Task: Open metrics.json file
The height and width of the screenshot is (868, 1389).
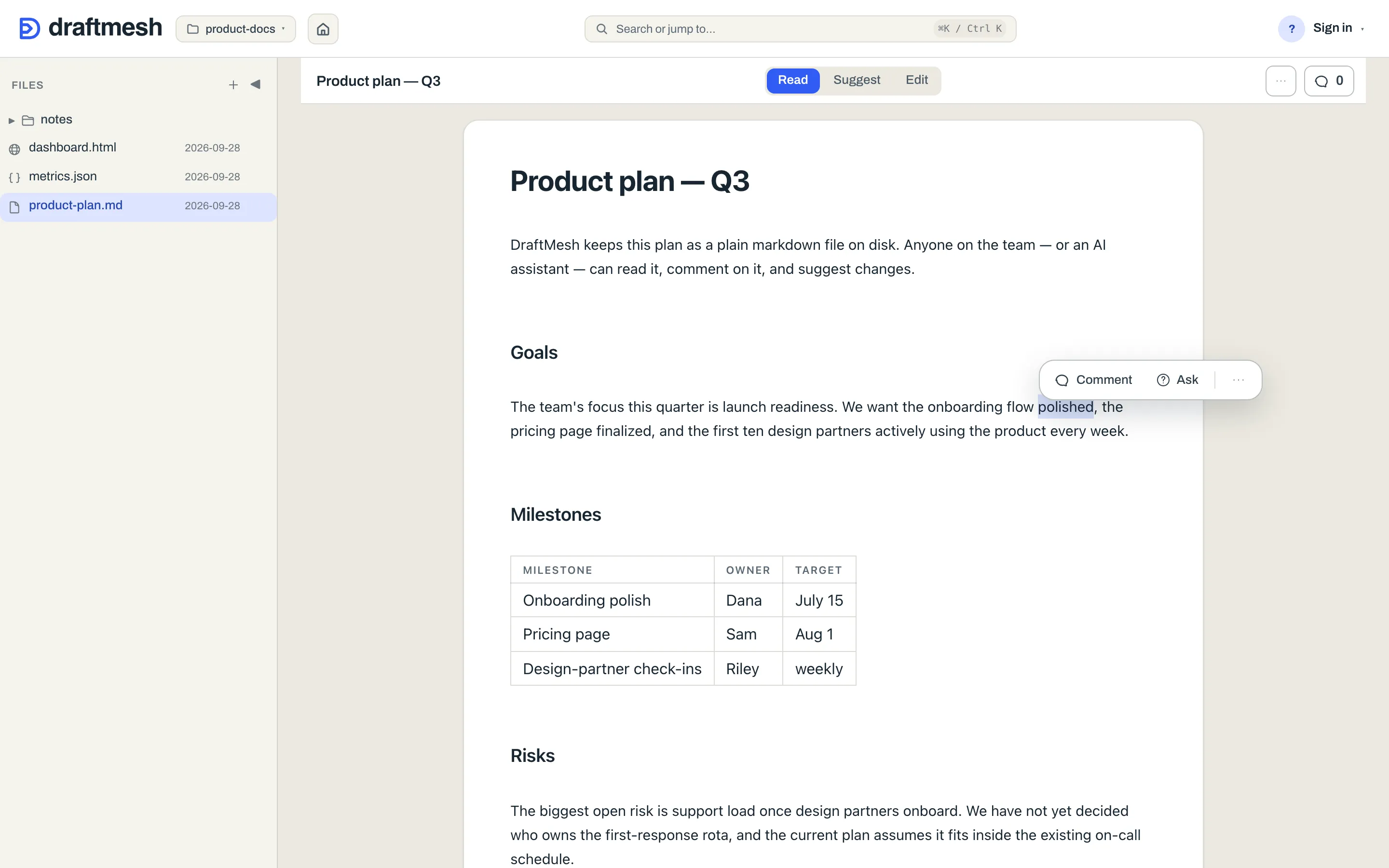Action: (138, 177)
